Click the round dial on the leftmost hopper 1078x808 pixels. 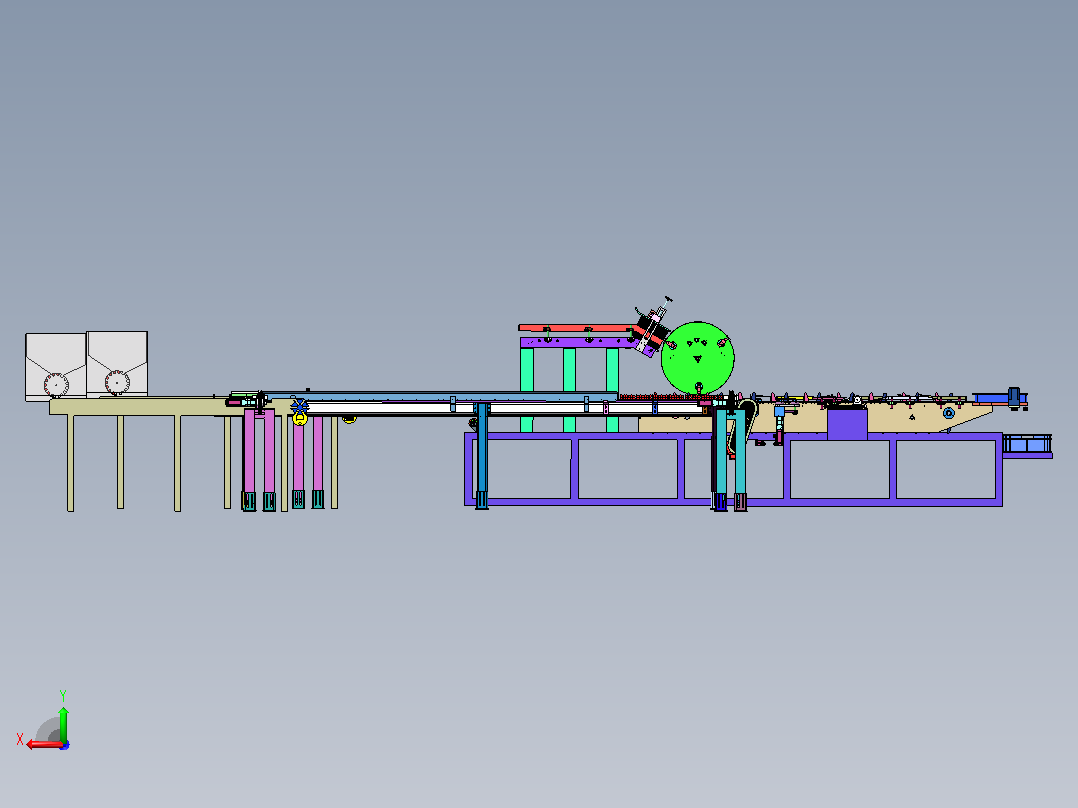pos(56,384)
